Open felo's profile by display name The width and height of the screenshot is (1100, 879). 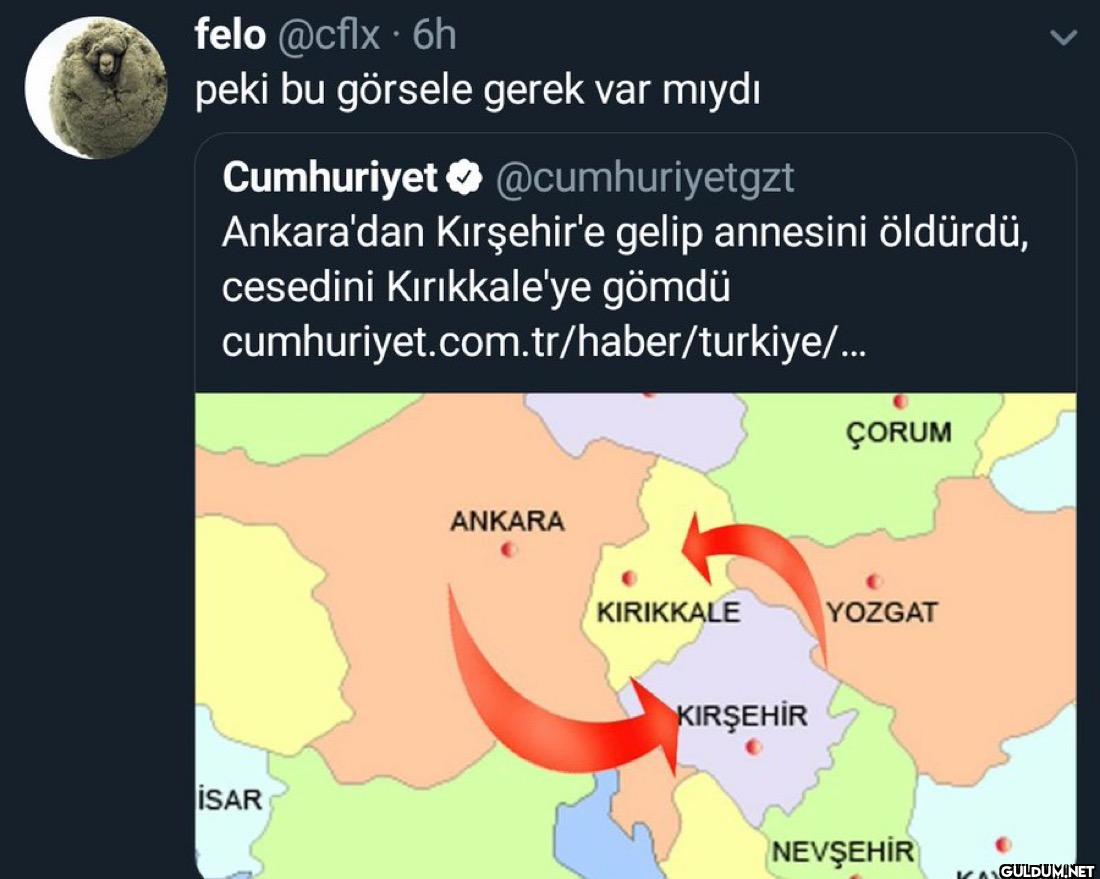click(230, 36)
